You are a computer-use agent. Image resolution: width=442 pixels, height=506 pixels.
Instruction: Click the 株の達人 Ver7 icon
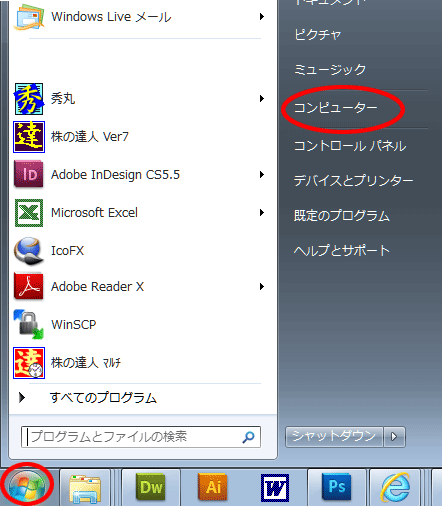tap(29, 137)
